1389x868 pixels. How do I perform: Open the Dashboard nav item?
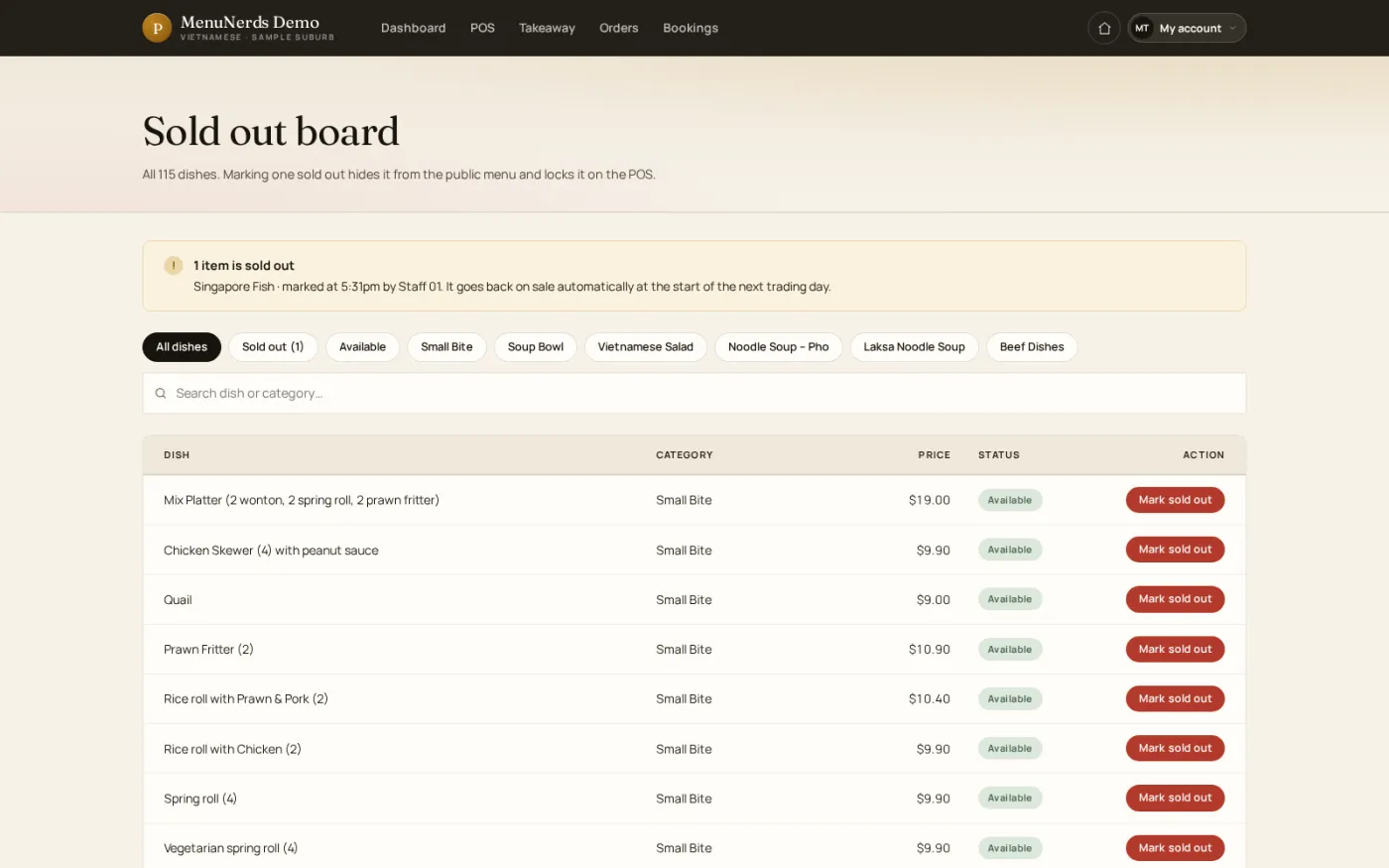tap(413, 28)
